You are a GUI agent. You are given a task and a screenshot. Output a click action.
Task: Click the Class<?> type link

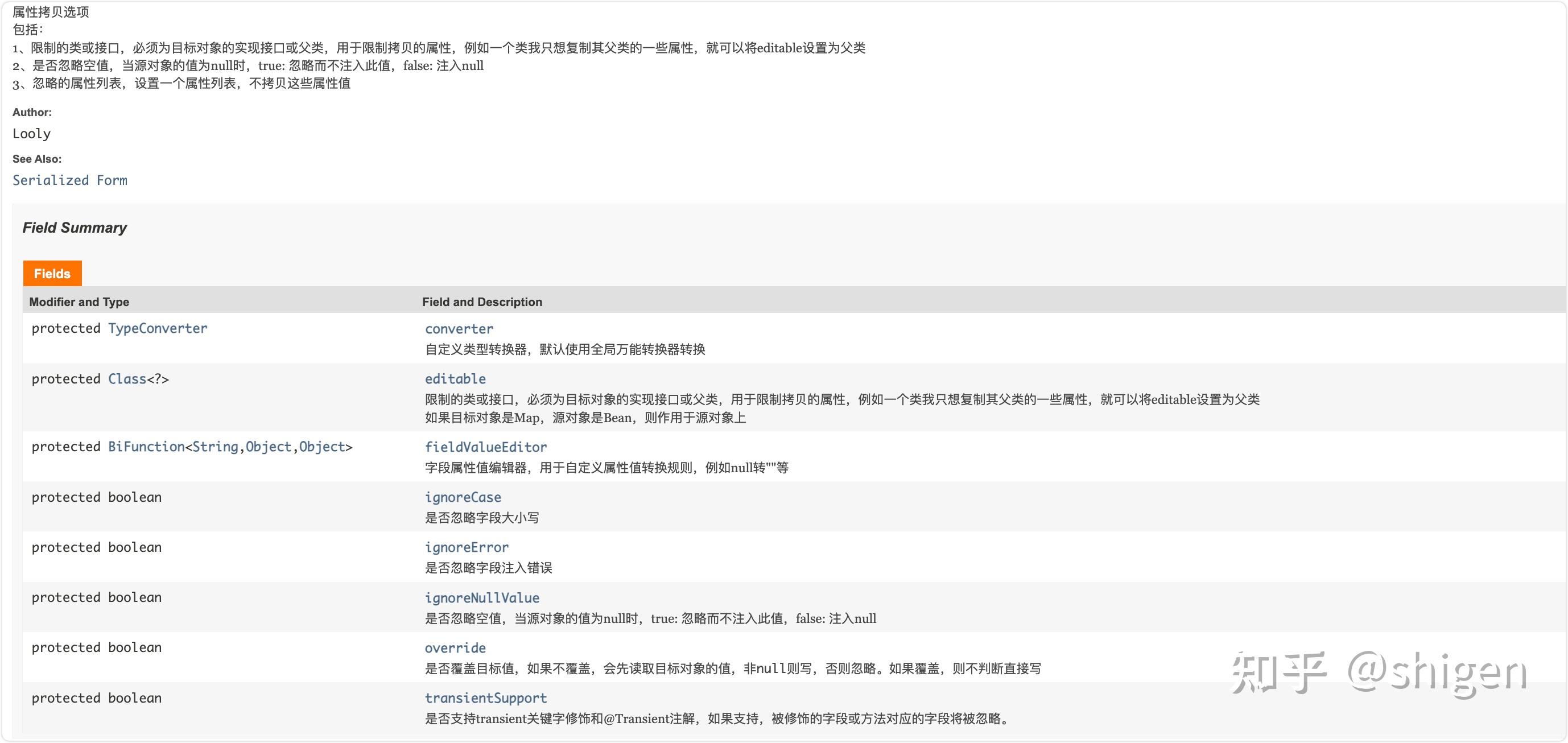128,378
